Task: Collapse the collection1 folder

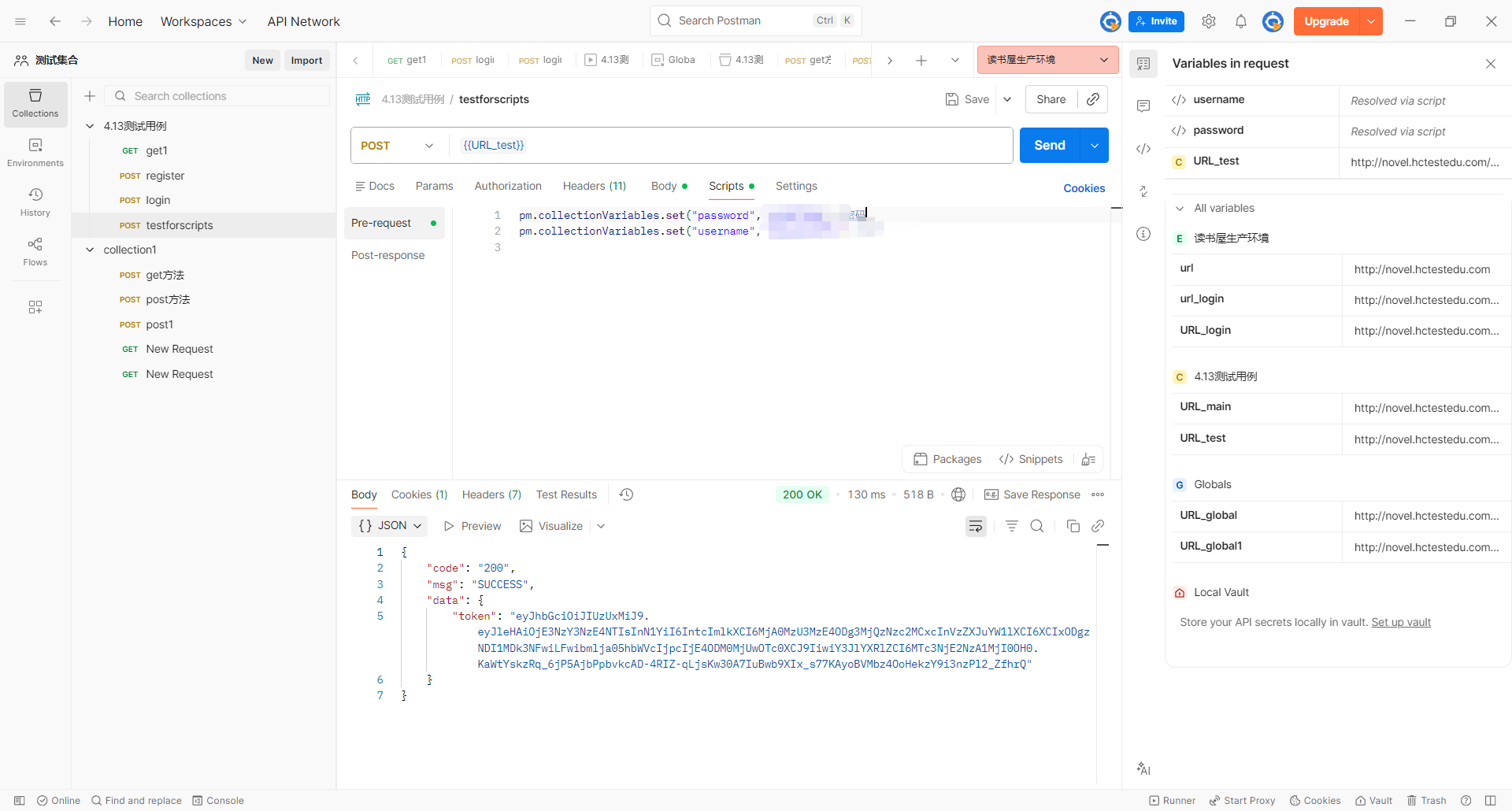Action: click(x=90, y=250)
